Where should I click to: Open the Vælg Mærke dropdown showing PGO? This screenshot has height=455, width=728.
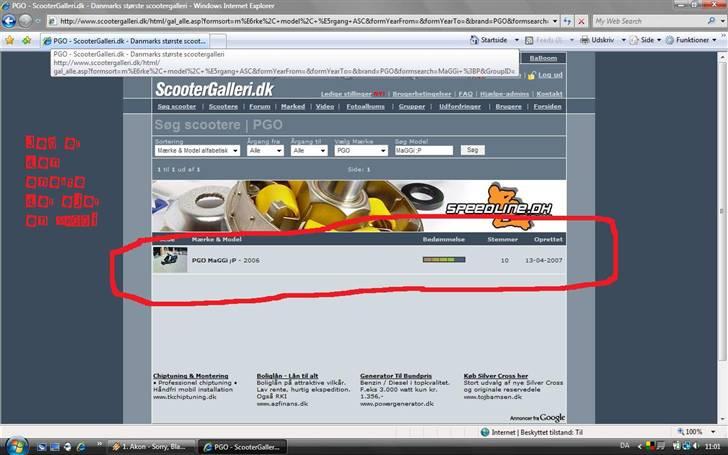[x=361, y=150]
